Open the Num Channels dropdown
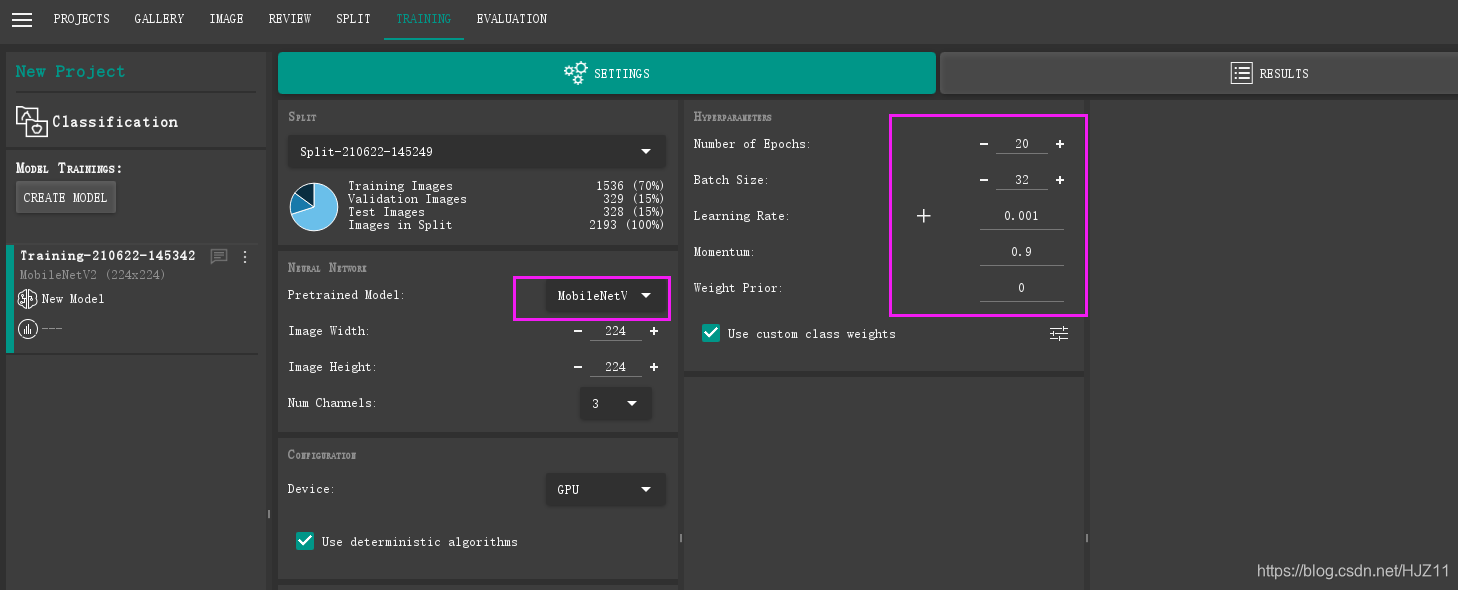This screenshot has width=1458, height=590. coord(615,403)
